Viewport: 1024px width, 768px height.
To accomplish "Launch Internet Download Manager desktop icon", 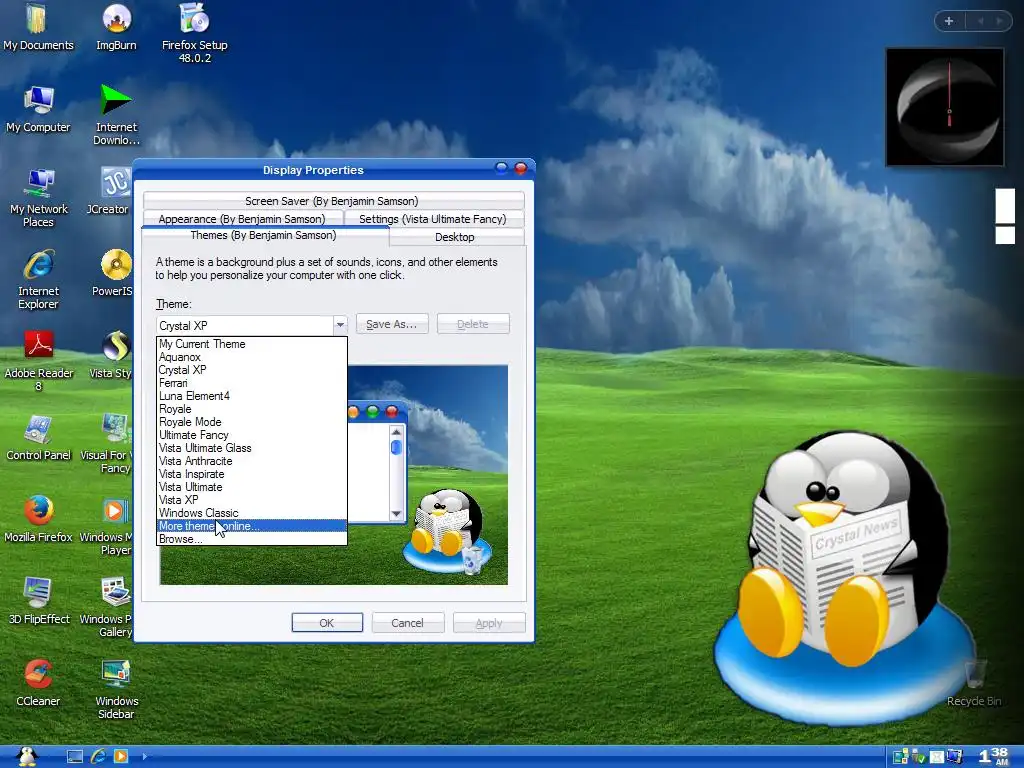I will tap(116, 114).
